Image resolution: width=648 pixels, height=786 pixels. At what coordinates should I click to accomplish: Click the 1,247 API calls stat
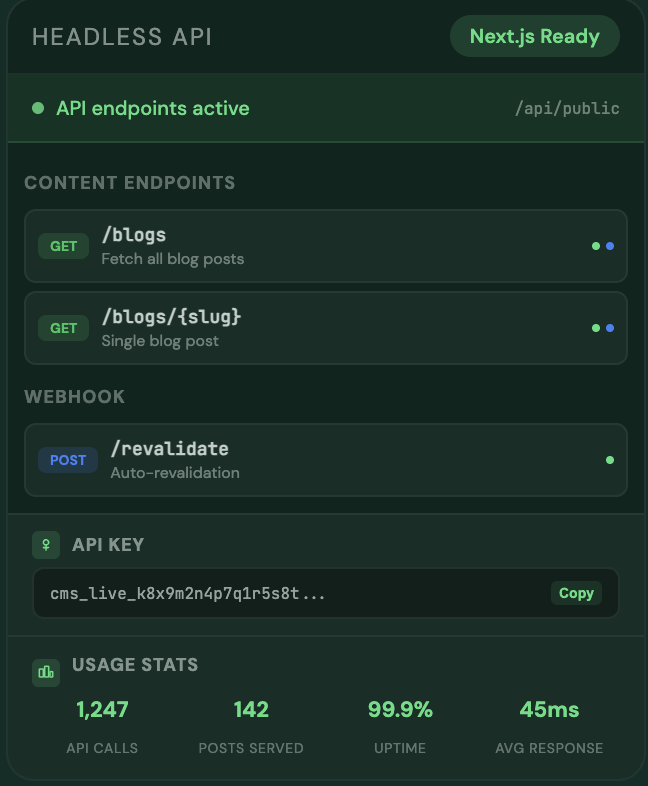tap(102, 710)
